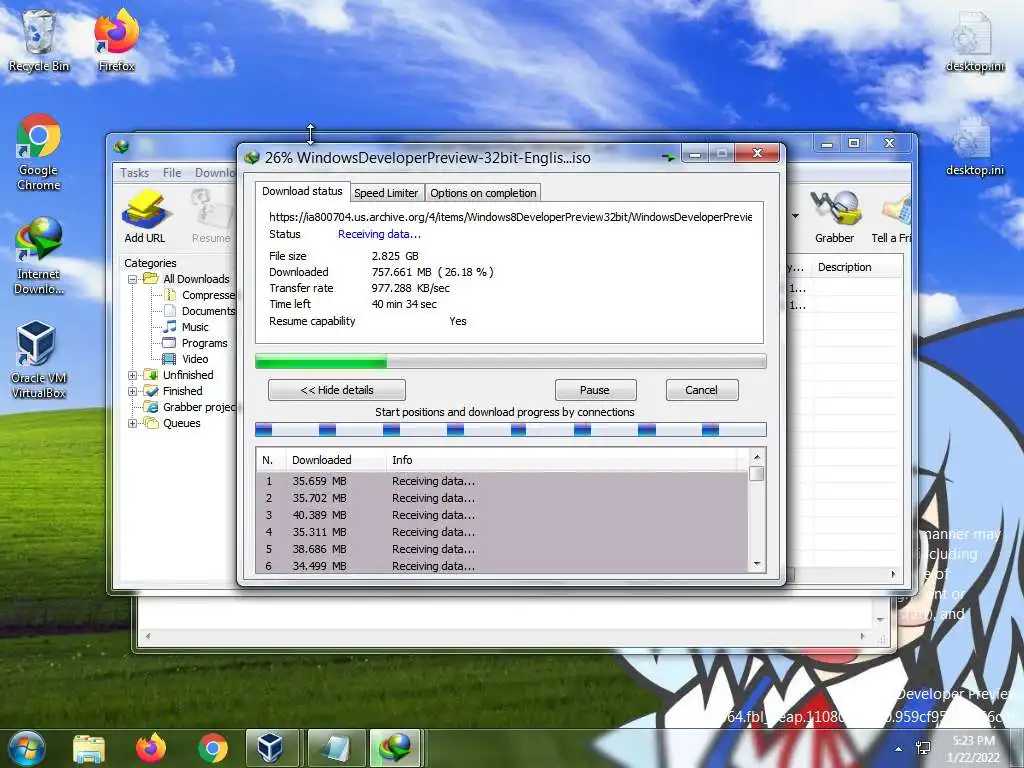Click the Resume toolbar icon
The image size is (1024, 768).
click(211, 217)
